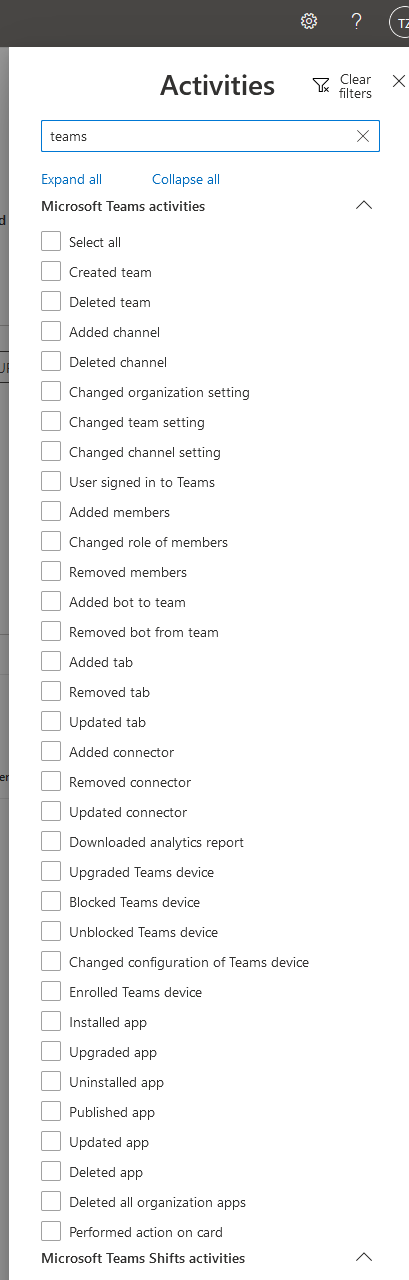Enable the Deleted channel checkbox
Viewport: 409px width, 1280px height.
pyautogui.click(x=51, y=361)
